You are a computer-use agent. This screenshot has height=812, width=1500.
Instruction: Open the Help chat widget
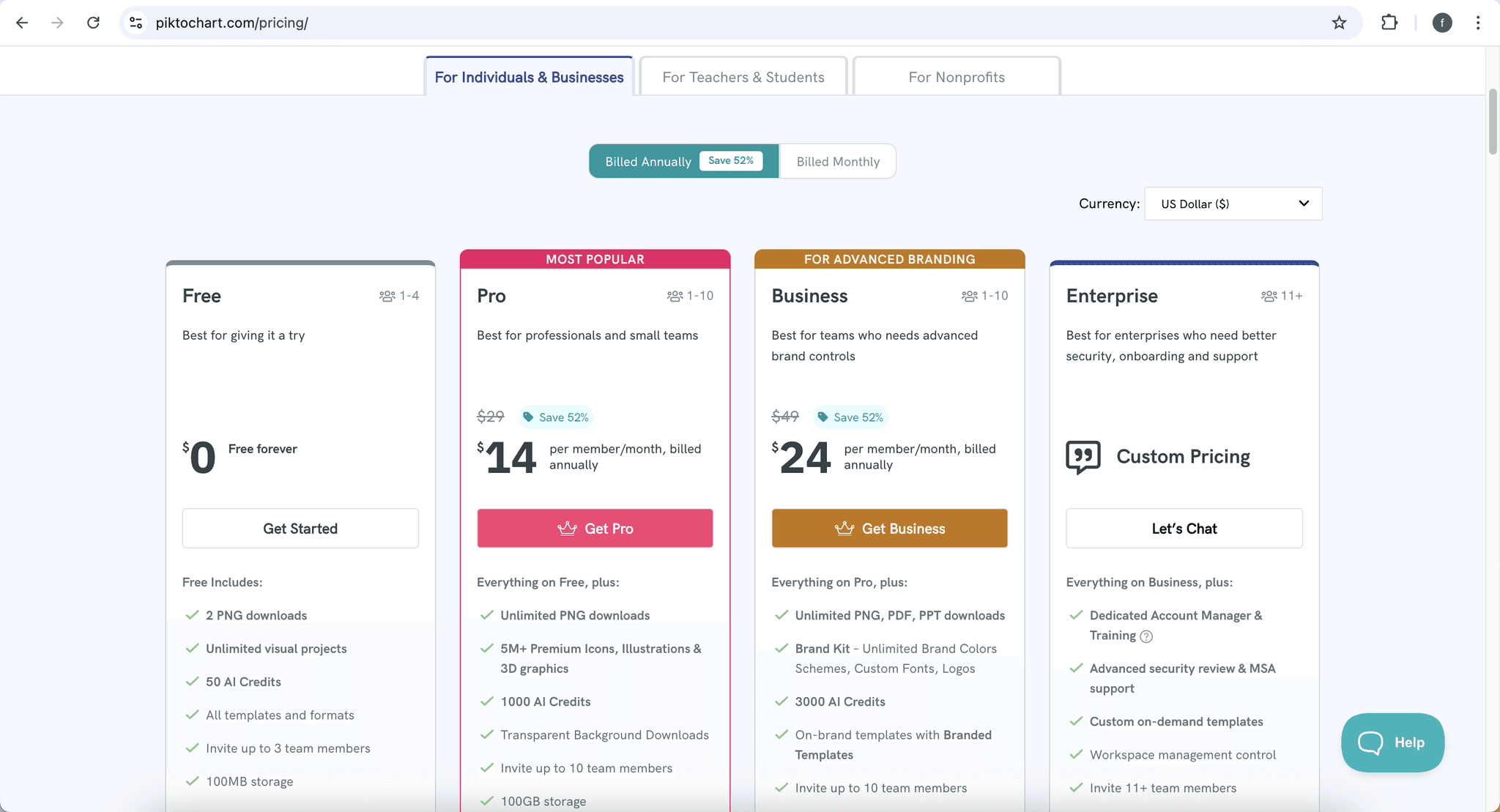[x=1392, y=742]
